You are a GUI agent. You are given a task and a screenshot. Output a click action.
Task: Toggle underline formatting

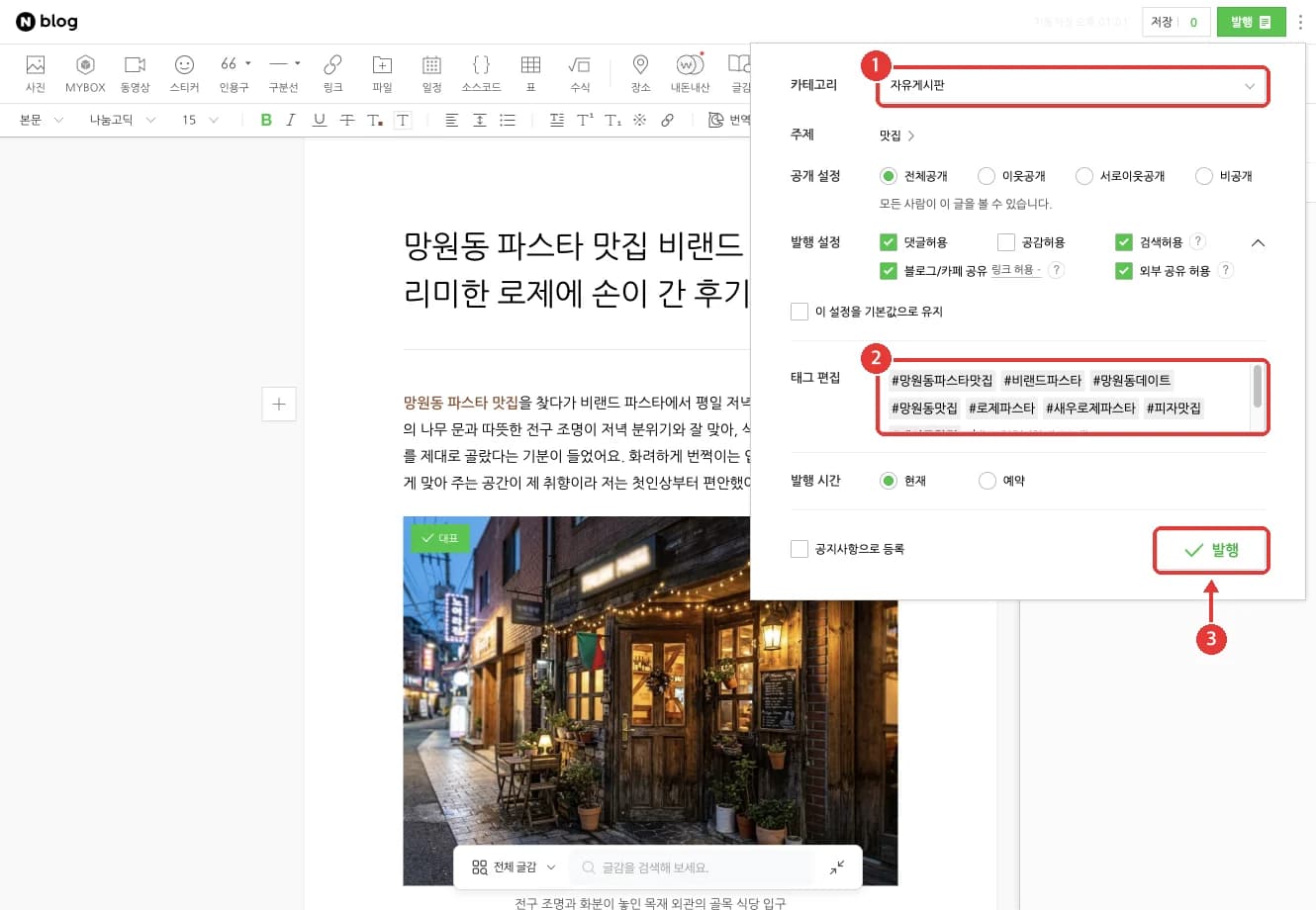point(319,120)
